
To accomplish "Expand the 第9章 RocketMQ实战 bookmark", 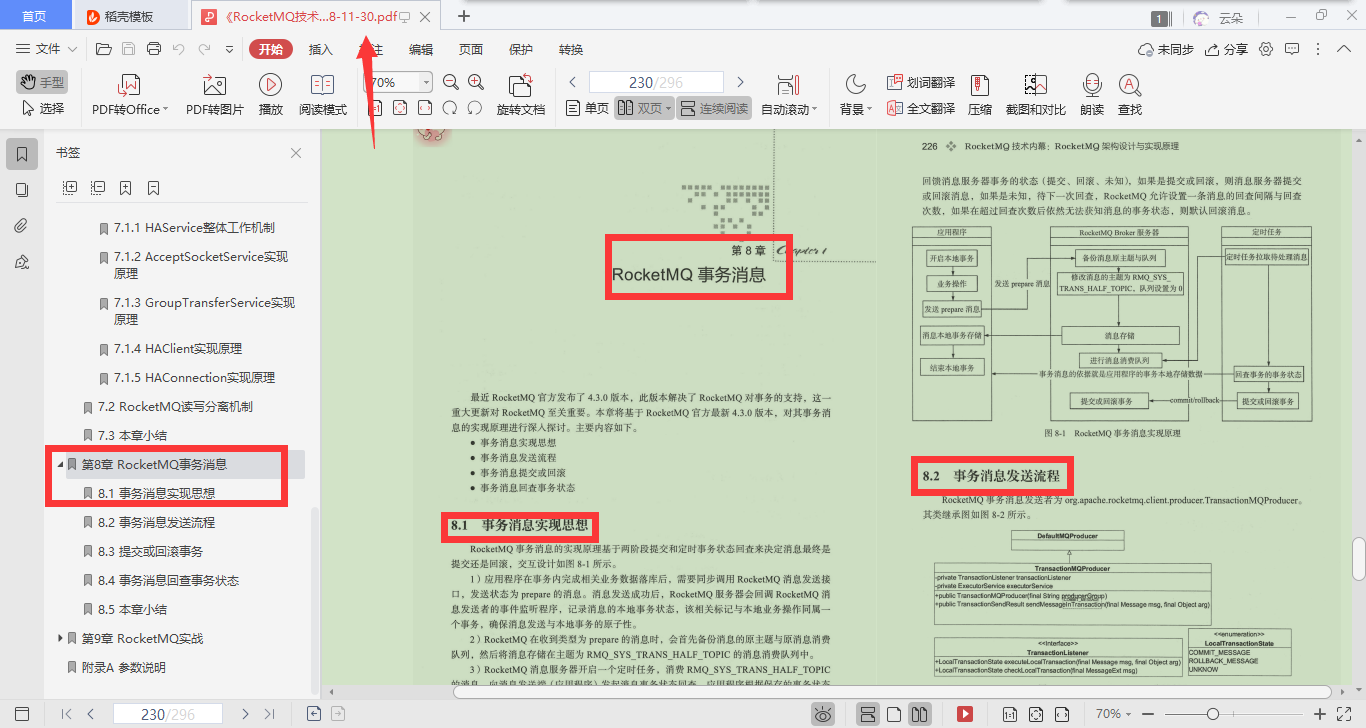I will (60, 638).
